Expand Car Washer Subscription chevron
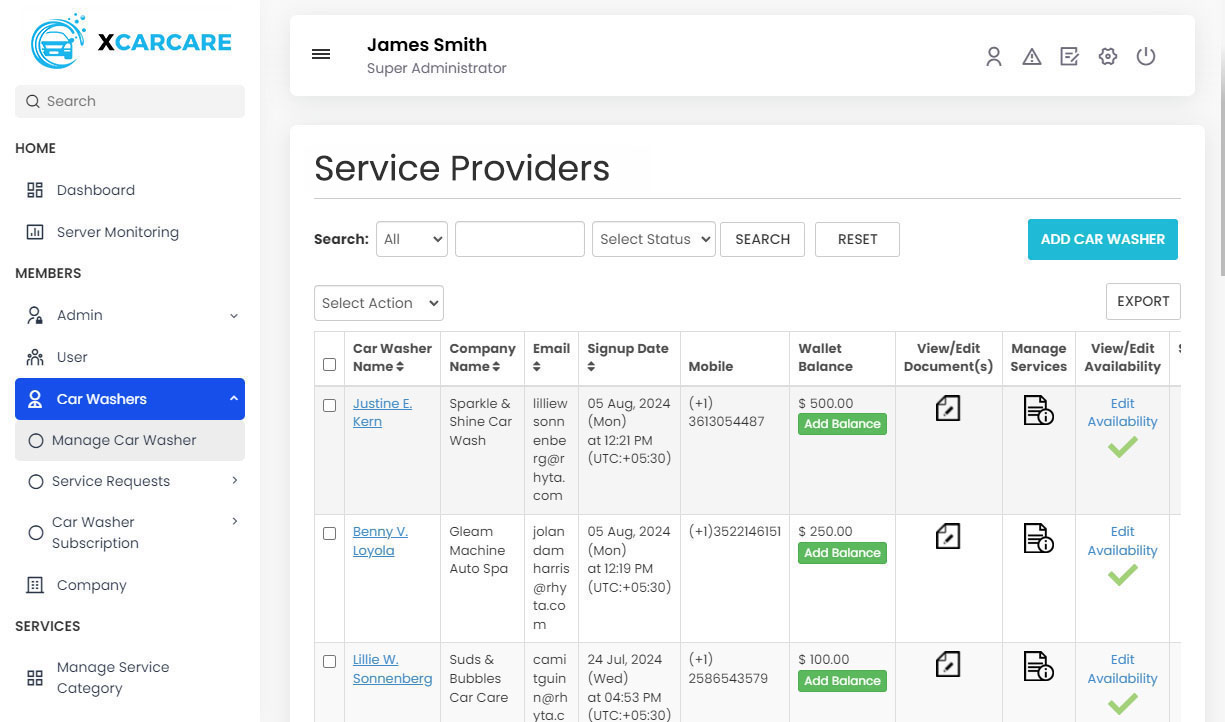Screen dimensions: 1225x722 (235, 521)
